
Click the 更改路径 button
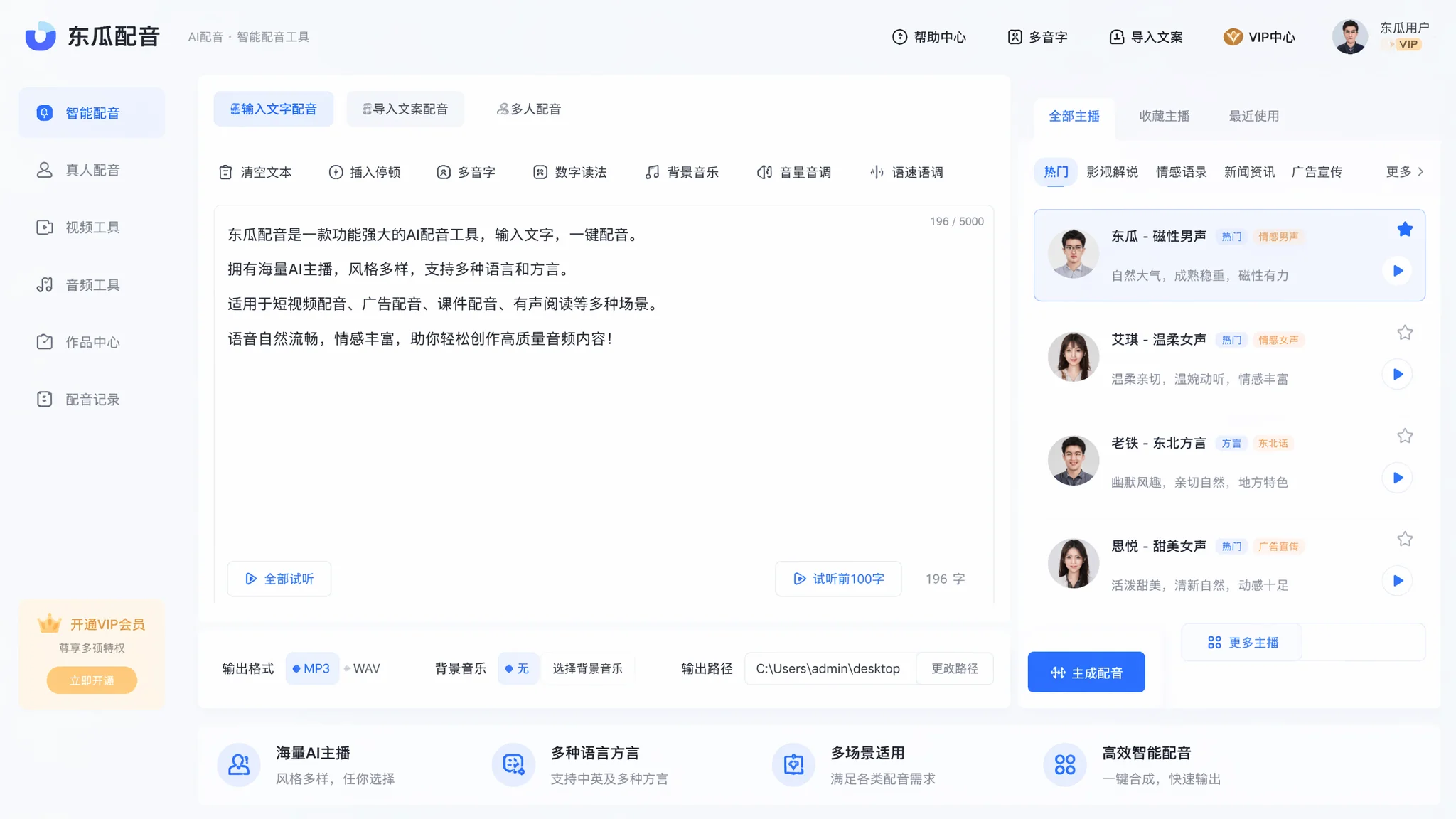[955, 668]
